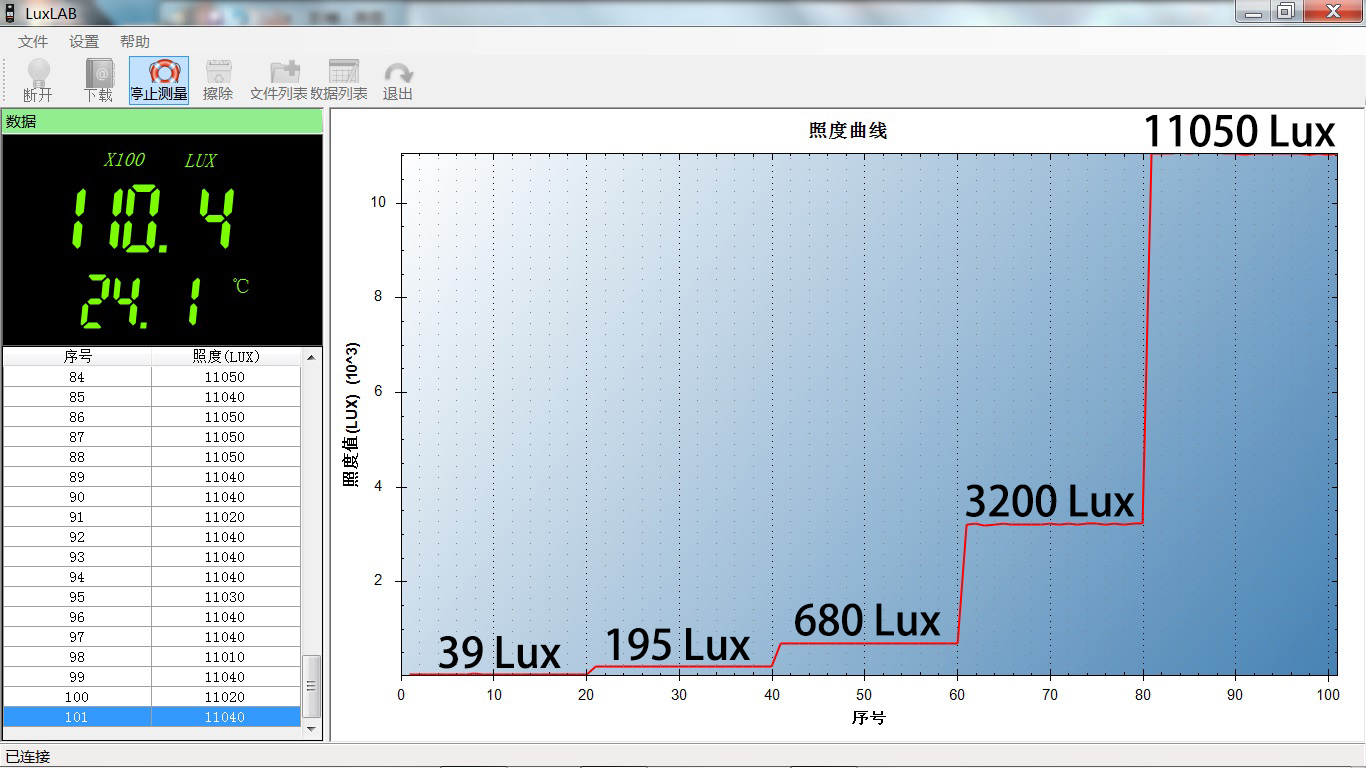
Task: Select sequence number 99 in the table
Action: coord(77,677)
